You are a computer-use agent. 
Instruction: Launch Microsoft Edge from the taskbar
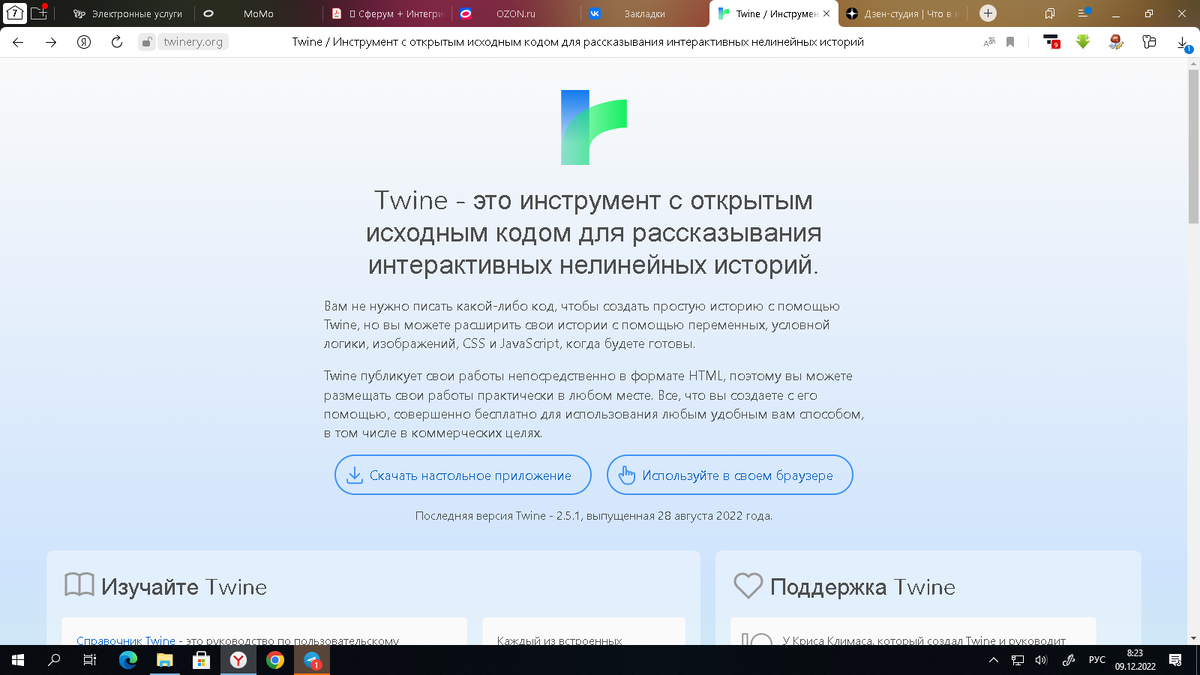pos(128,660)
